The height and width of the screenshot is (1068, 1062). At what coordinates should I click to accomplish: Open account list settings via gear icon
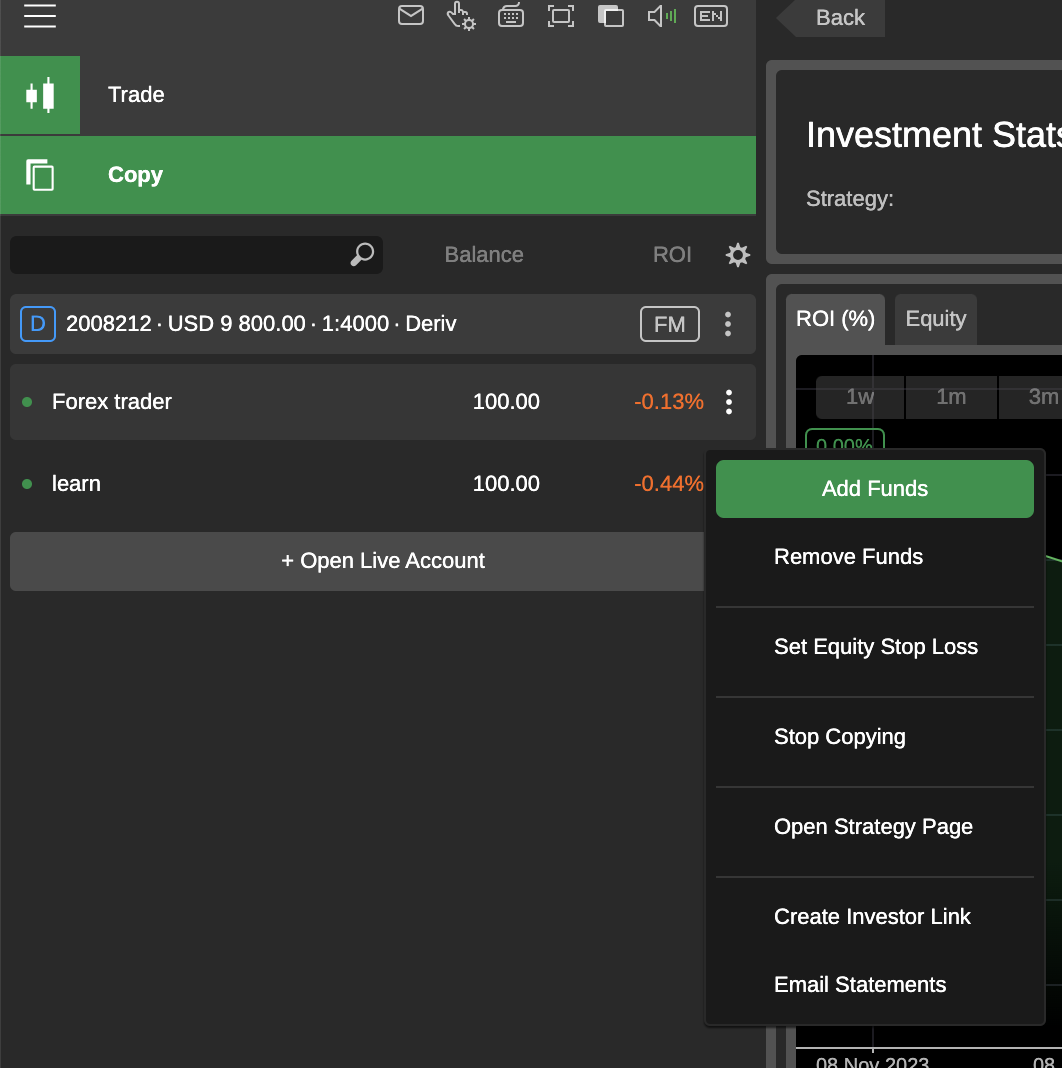pyautogui.click(x=738, y=255)
